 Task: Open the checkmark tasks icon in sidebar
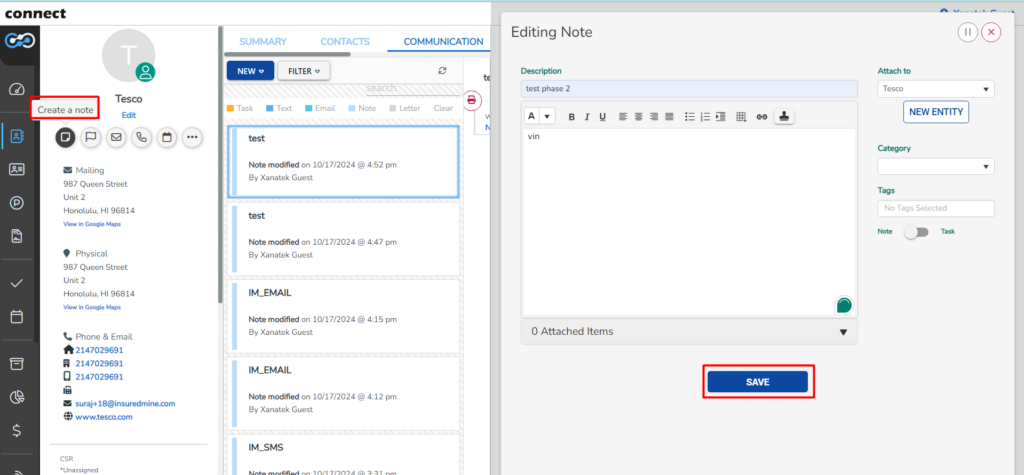pyautogui.click(x=17, y=284)
